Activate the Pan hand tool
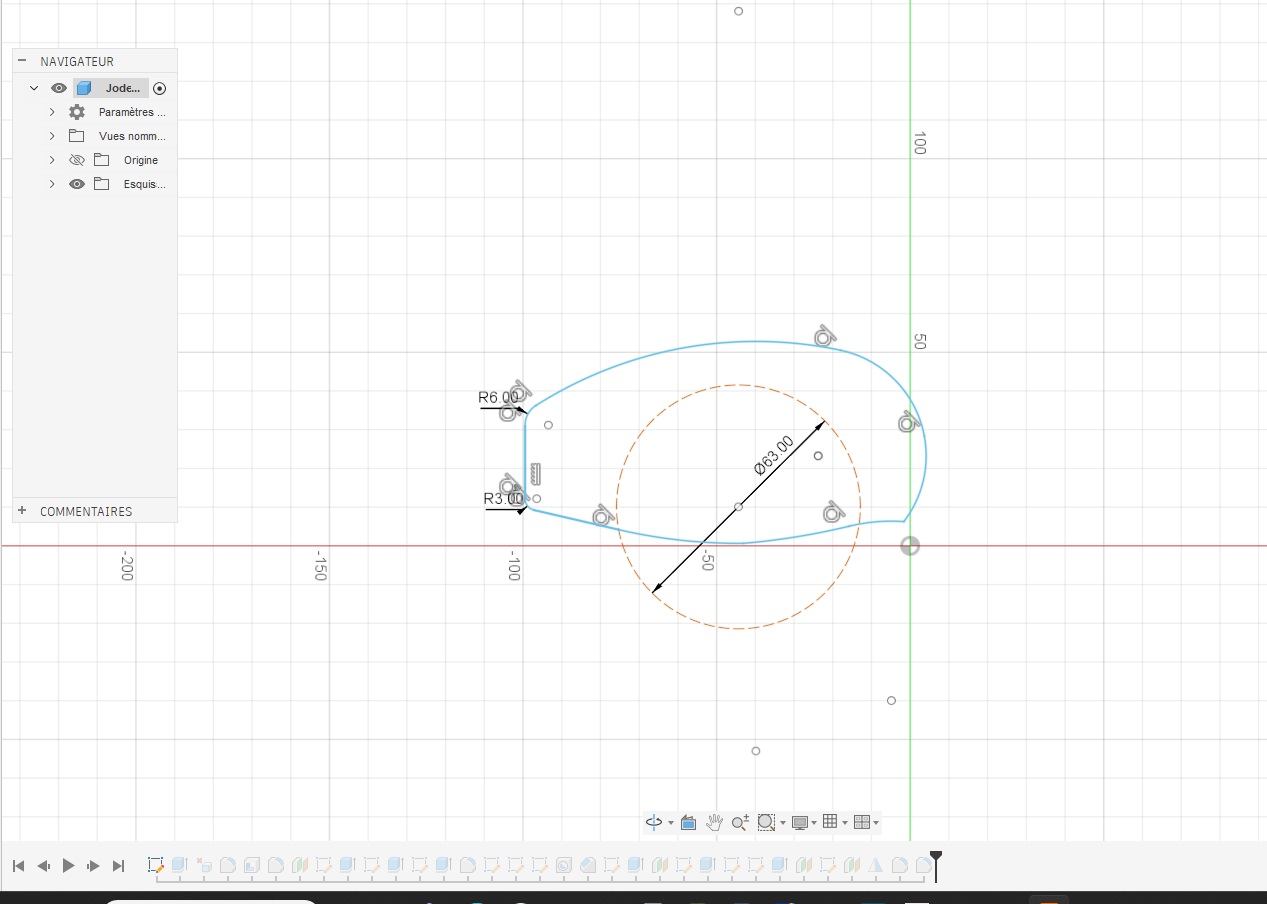This screenshot has width=1267, height=904. 714,822
